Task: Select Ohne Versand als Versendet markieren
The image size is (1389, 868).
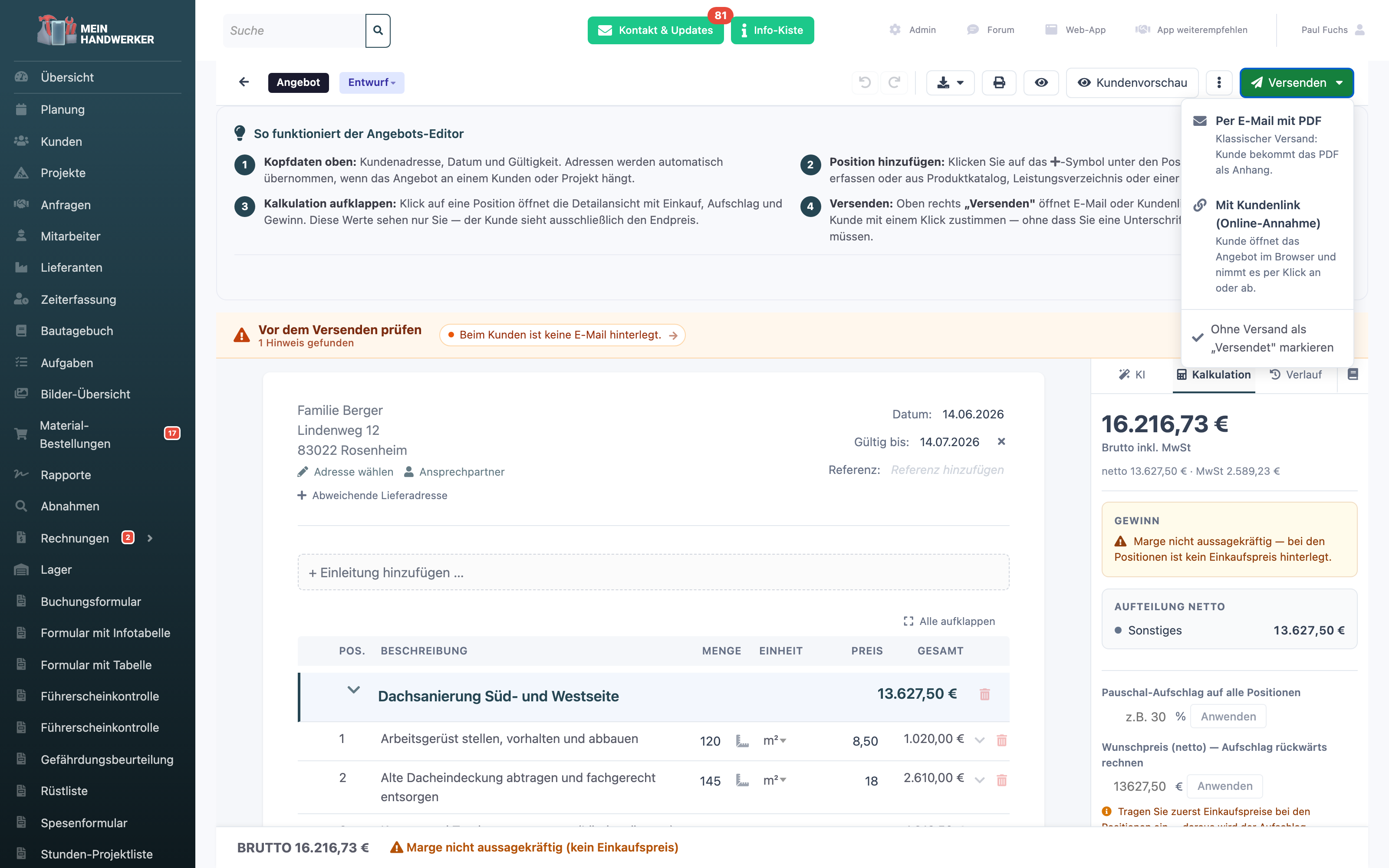Action: click(x=1267, y=338)
